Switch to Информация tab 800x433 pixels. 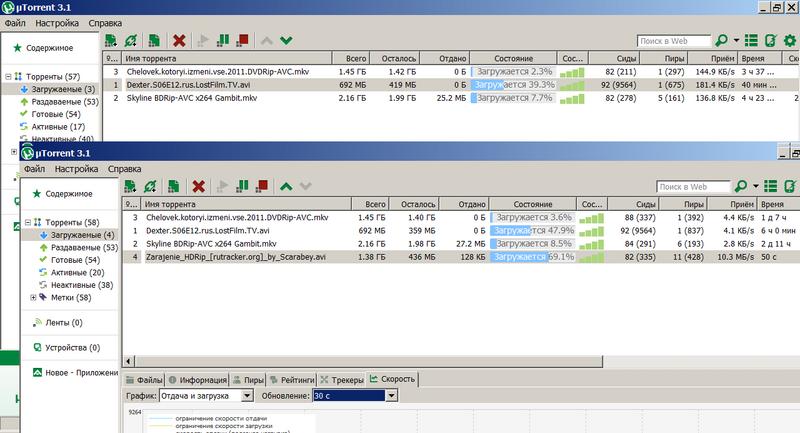coord(197,380)
